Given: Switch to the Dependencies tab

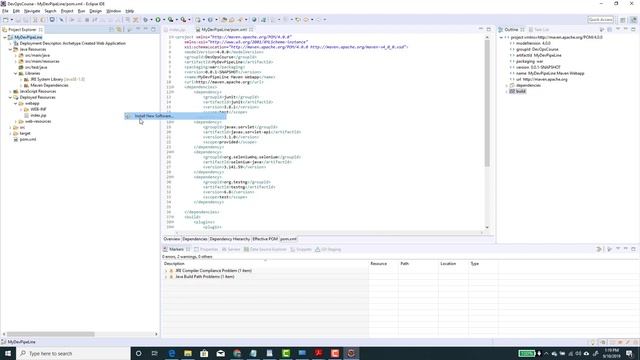Looking at the screenshot, I should click(195, 239).
